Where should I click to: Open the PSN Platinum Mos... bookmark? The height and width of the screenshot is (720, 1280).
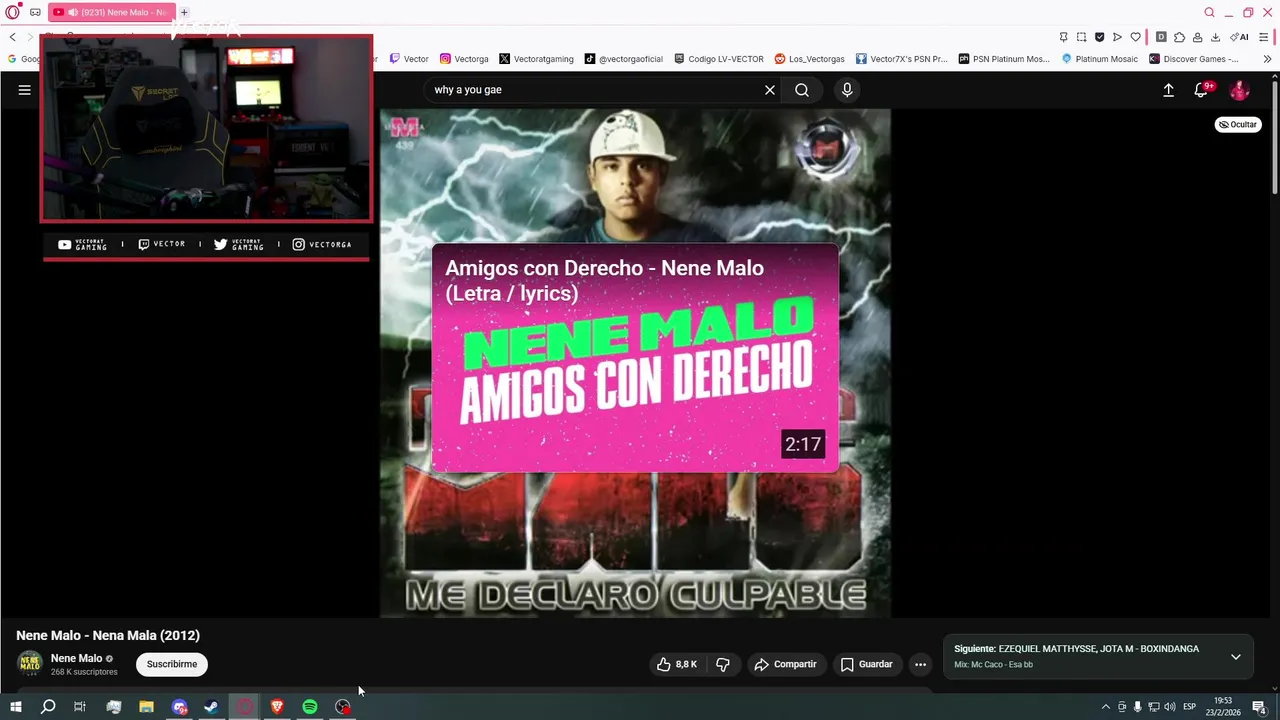pyautogui.click(x=1004, y=59)
